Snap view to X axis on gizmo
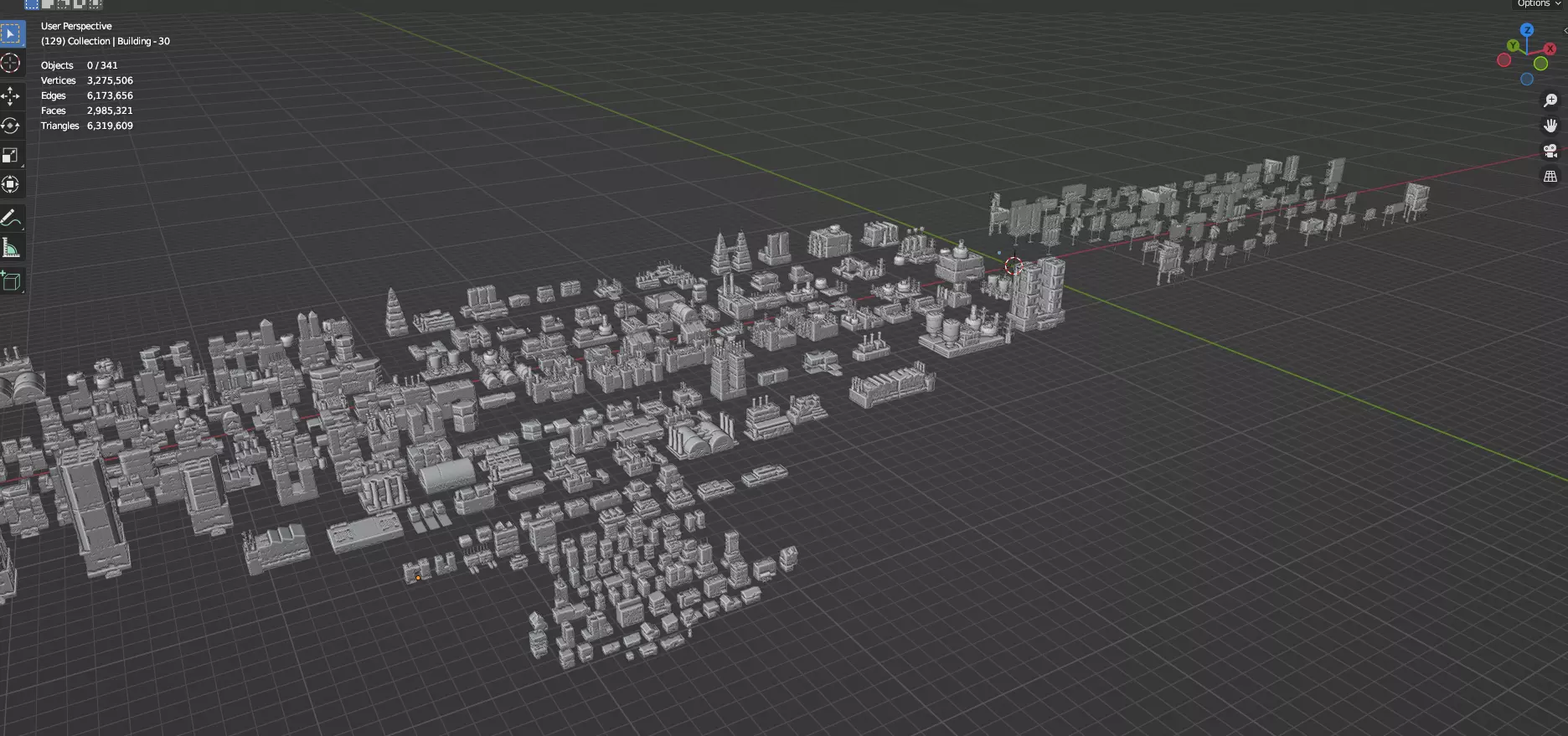This screenshot has width=1568, height=736. tap(1550, 49)
